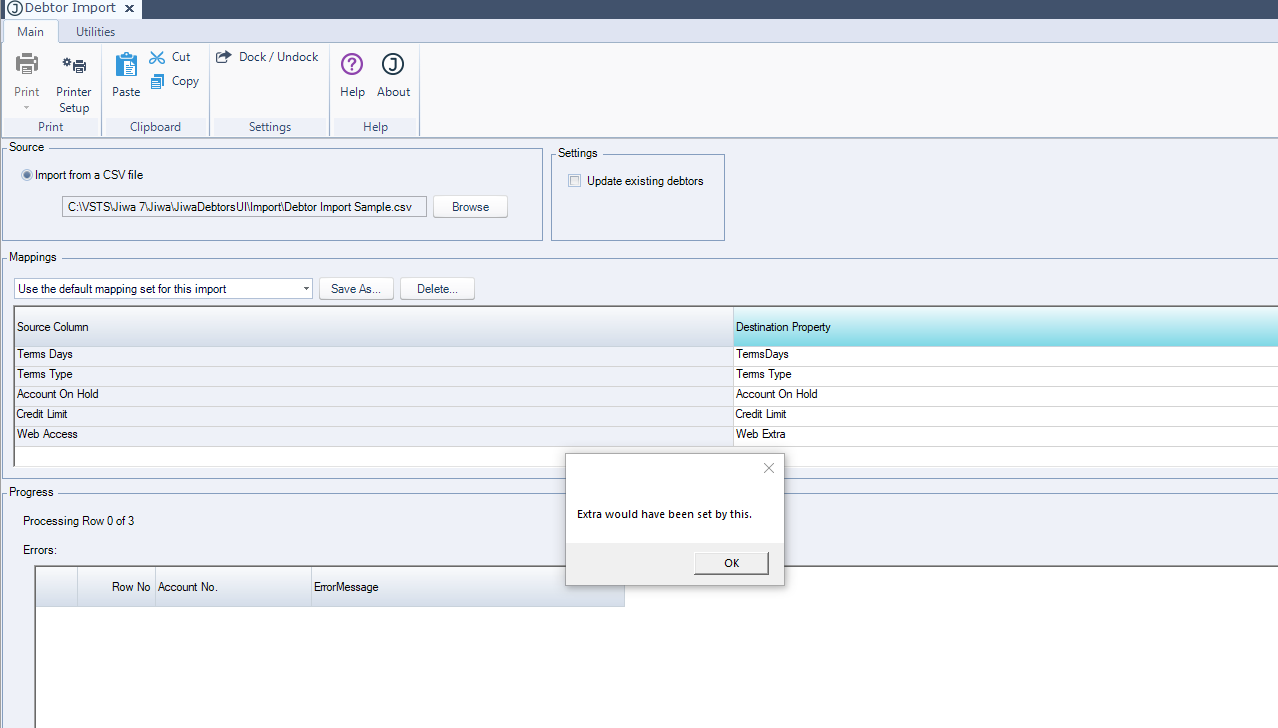The height and width of the screenshot is (728, 1278).
Task: Expand the Print button dropdown arrow
Action: [x=27, y=108]
